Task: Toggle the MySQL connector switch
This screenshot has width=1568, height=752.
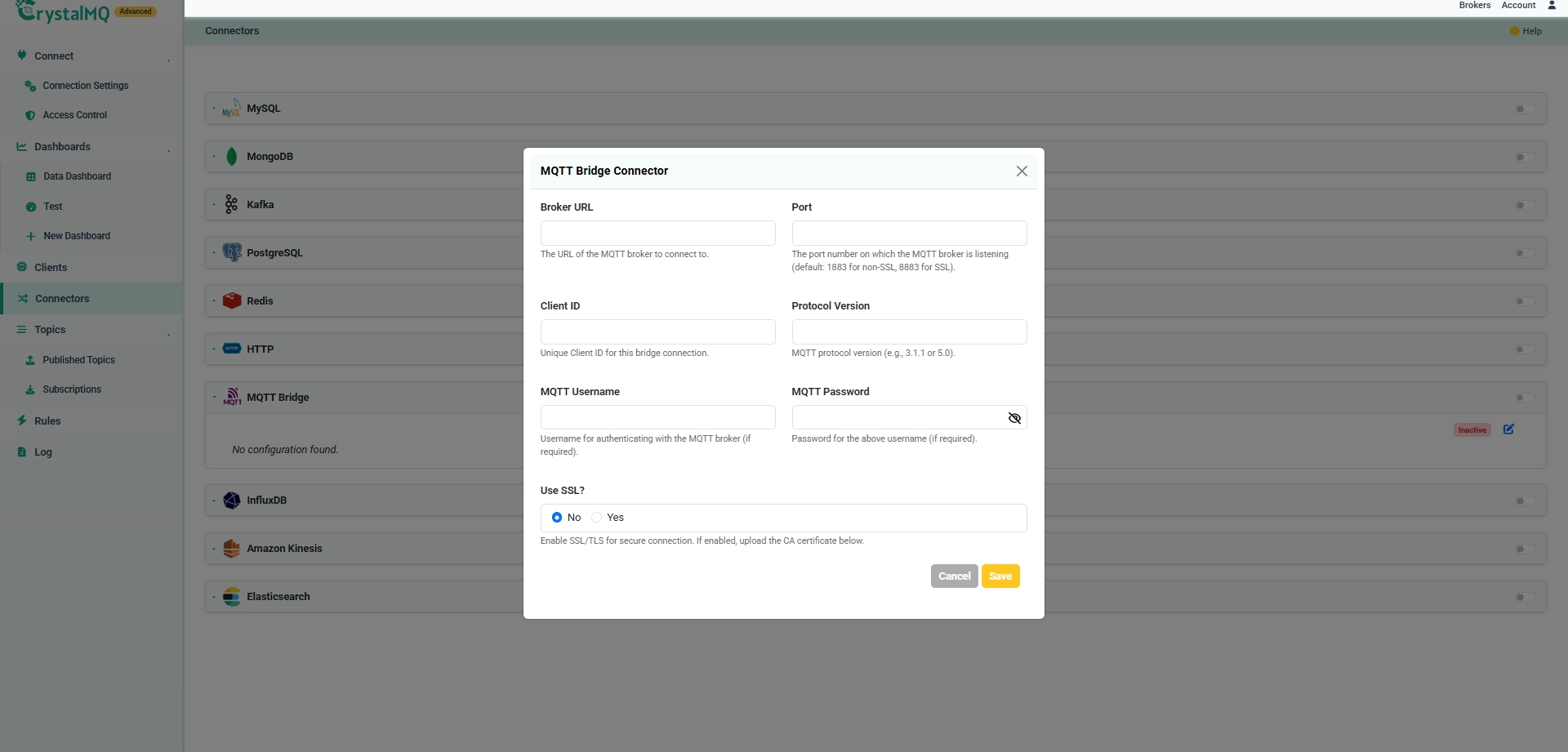Action: [1525, 109]
